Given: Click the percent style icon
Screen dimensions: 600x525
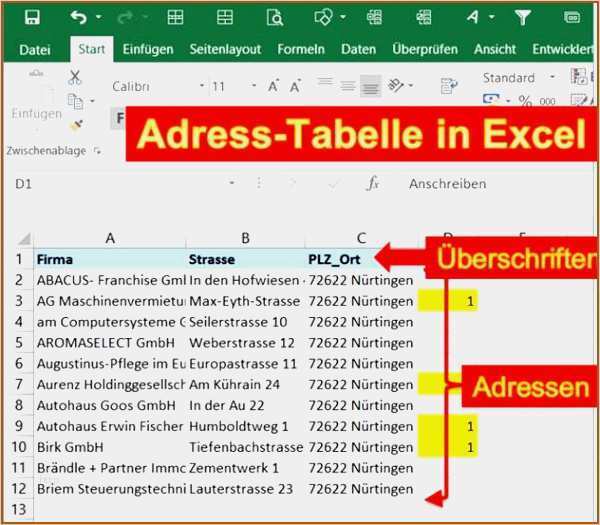Looking at the screenshot, I should tap(525, 101).
